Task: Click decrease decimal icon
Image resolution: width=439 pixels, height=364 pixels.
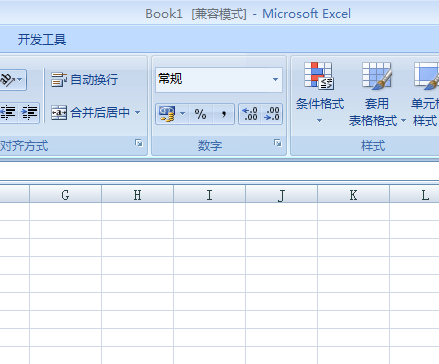Action: point(272,114)
